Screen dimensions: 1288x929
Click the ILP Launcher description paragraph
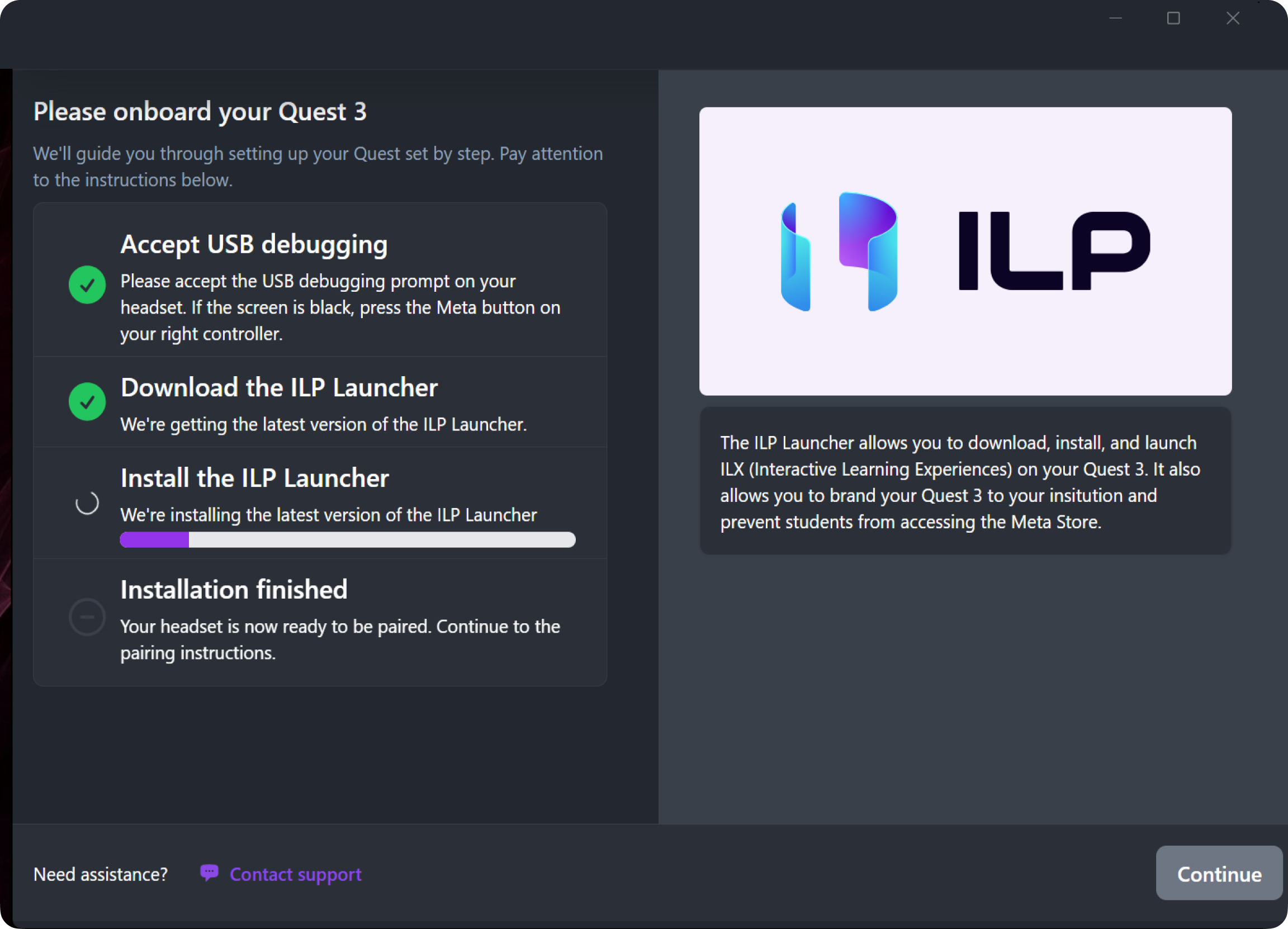click(x=960, y=482)
